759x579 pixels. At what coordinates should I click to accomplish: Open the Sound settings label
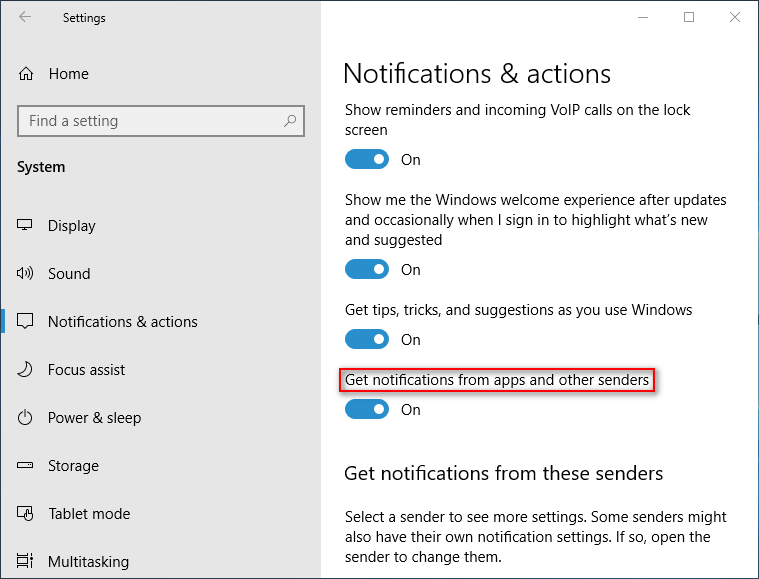[69, 274]
